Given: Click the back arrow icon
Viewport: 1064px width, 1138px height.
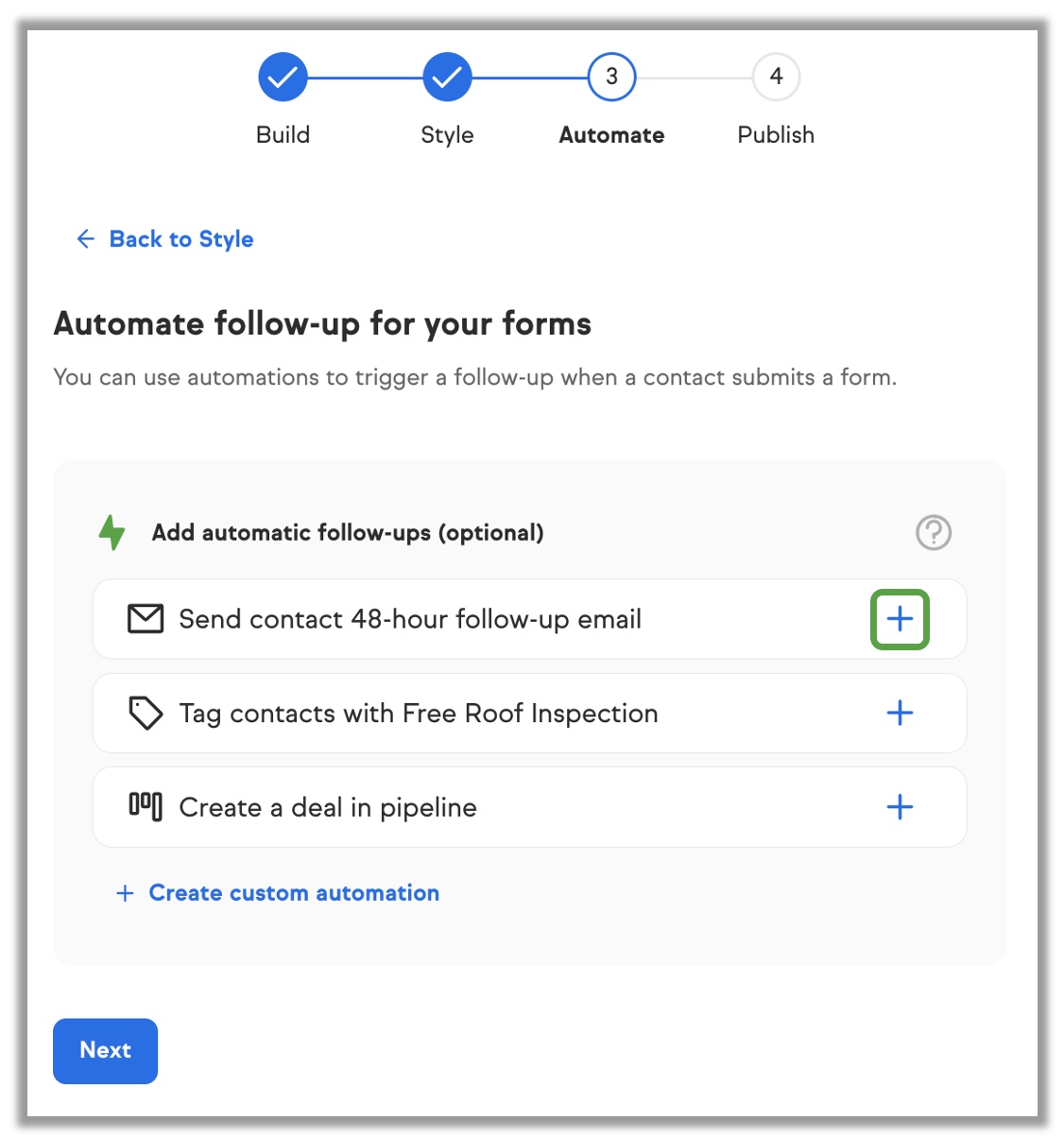Looking at the screenshot, I should pyautogui.click(x=86, y=238).
